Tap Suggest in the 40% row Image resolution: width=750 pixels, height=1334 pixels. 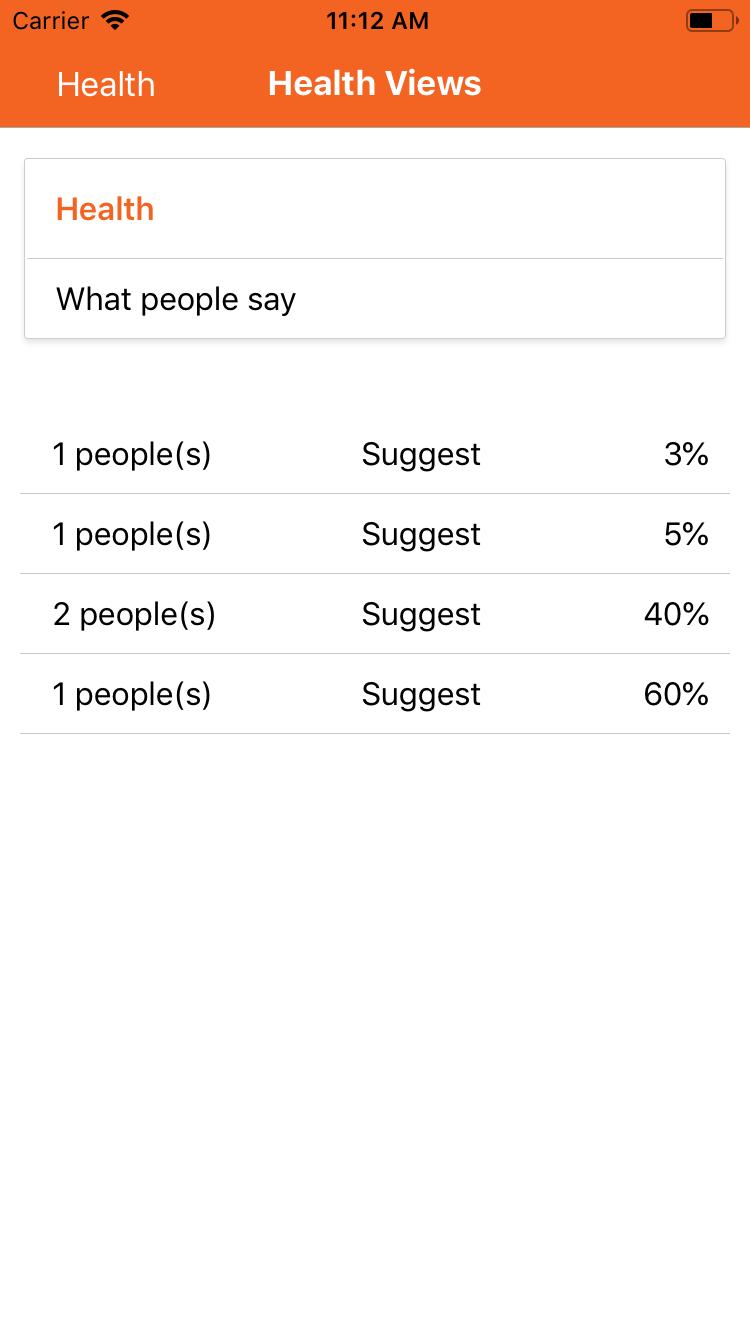[x=421, y=615]
